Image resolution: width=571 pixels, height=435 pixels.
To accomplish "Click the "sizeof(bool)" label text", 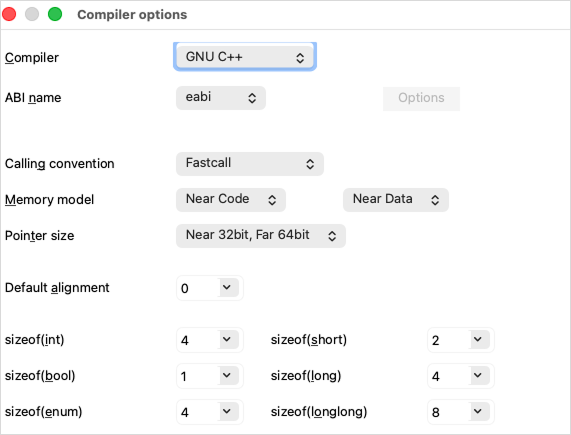I will [40, 376].
